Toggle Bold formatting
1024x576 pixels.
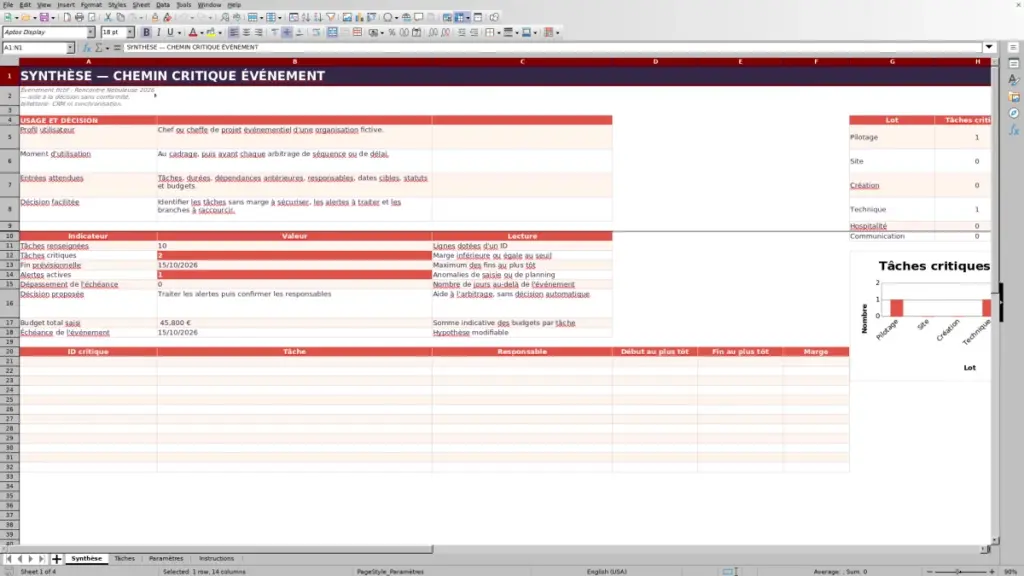146,33
